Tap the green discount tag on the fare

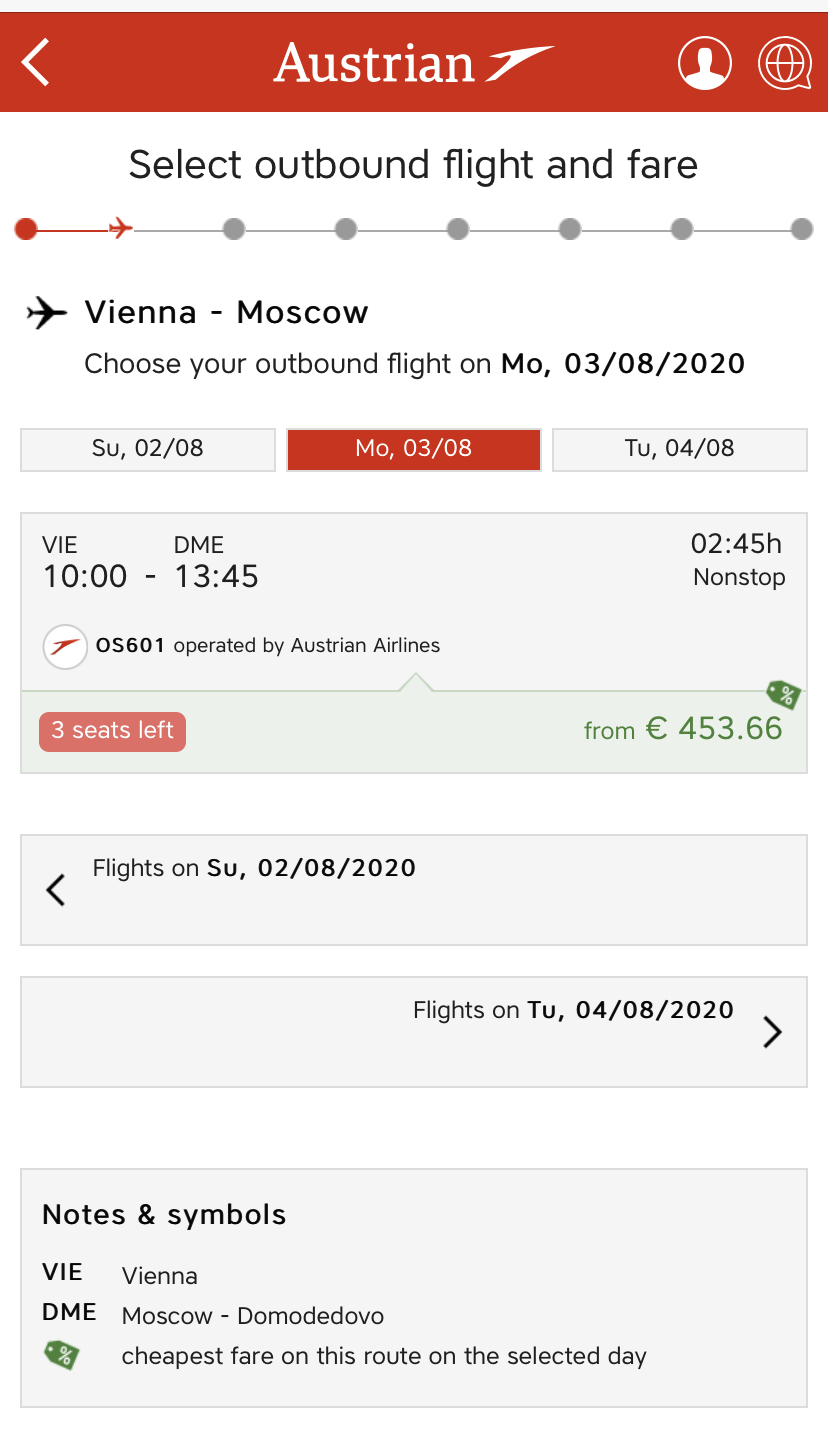coord(784,694)
